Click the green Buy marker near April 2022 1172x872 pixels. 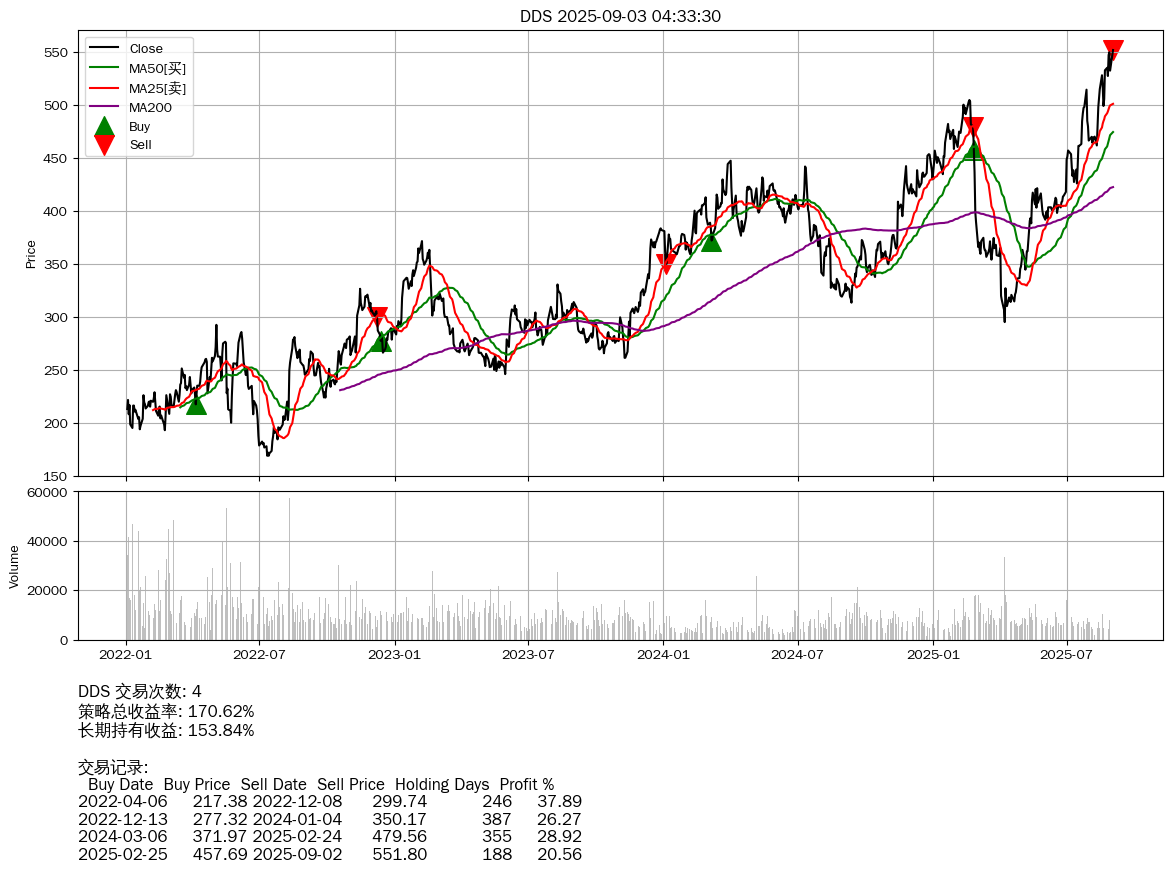pyautogui.click(x=196, y=404)
